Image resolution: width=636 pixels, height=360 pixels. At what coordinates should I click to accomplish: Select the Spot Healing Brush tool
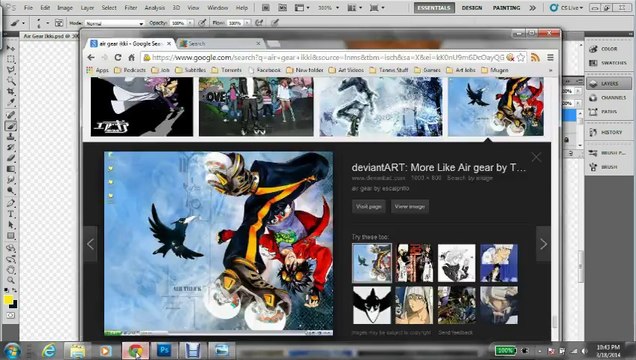11,115
